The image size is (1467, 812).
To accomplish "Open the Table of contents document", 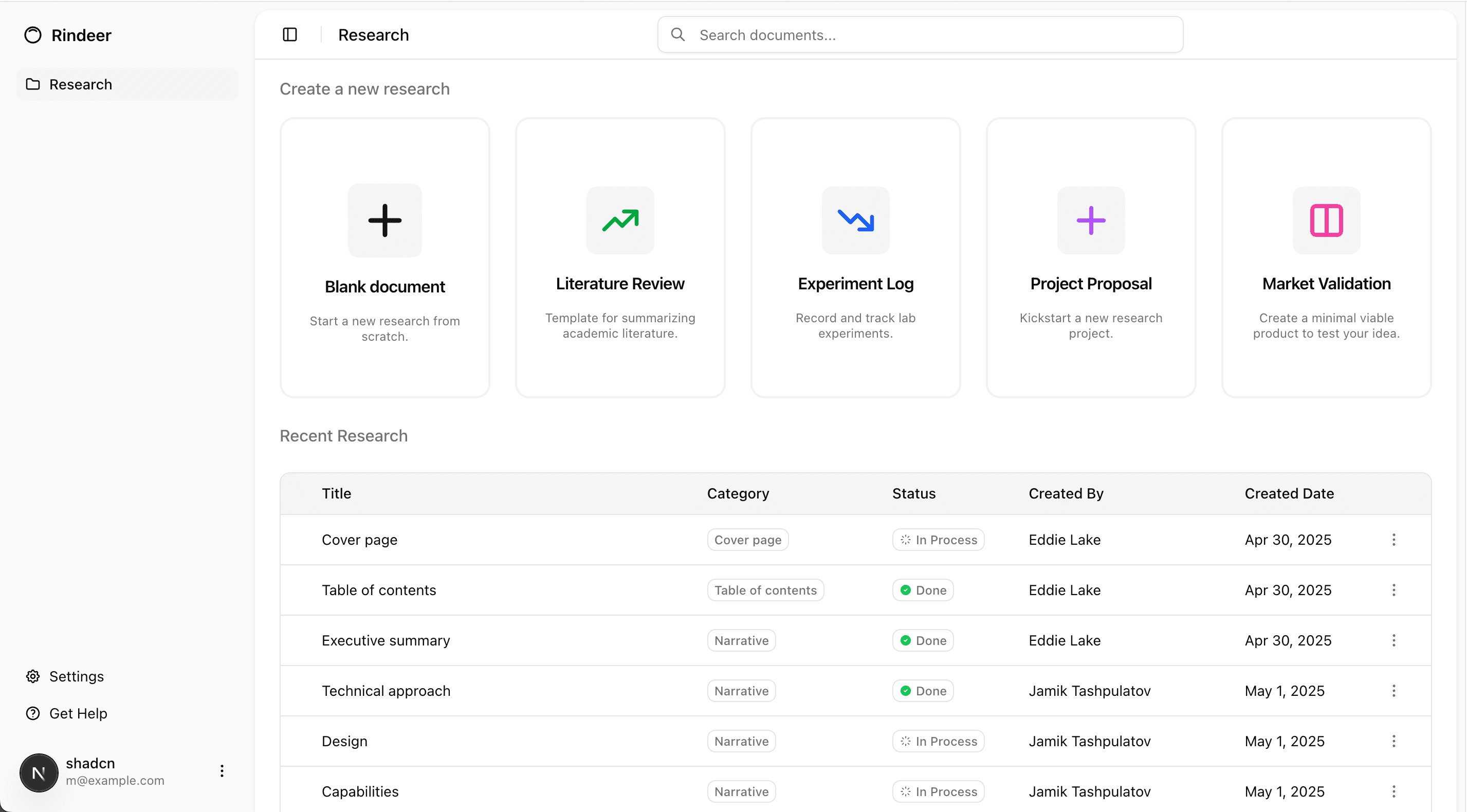I will point(379,590).
